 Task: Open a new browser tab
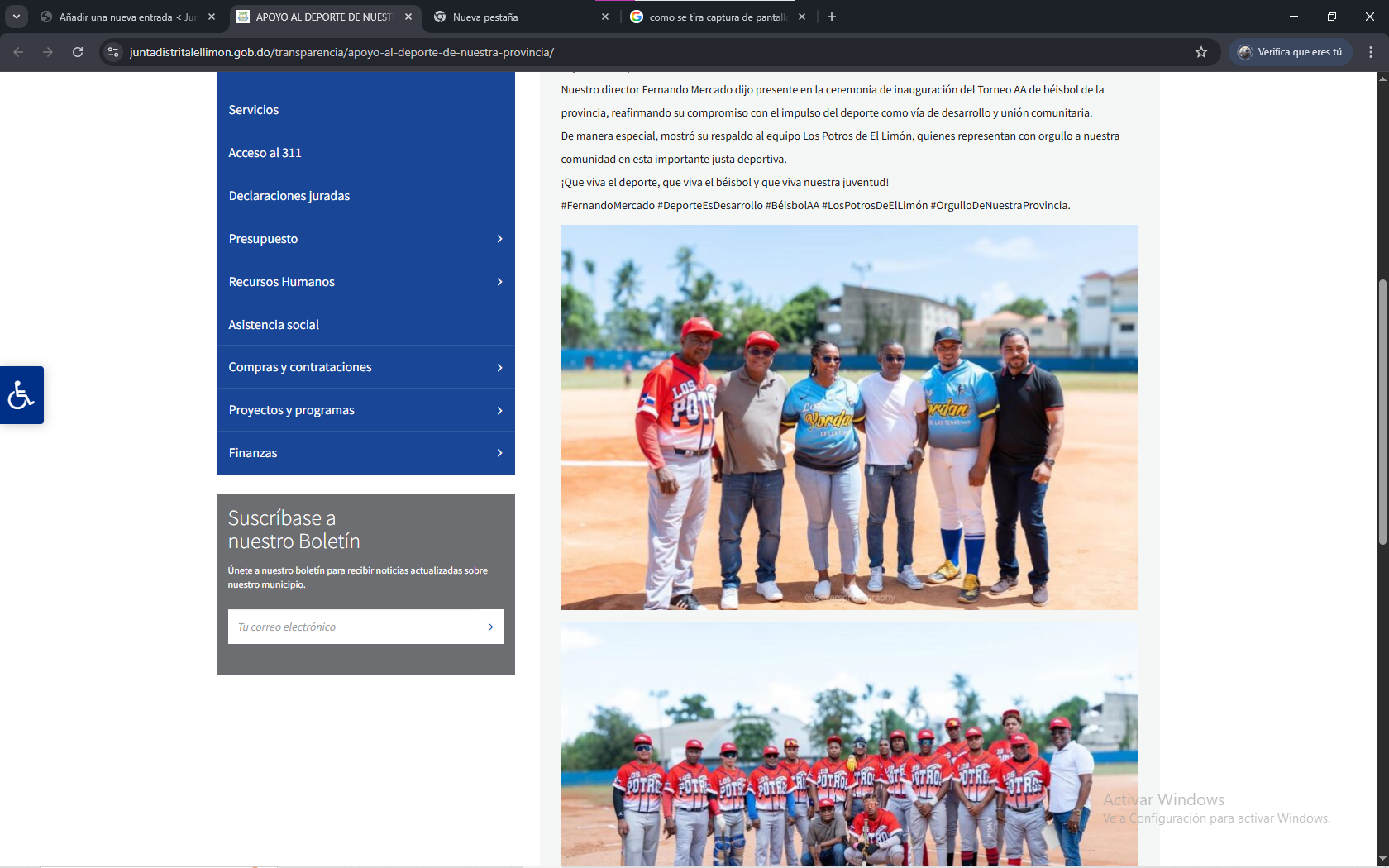click(x=832, y=17)
